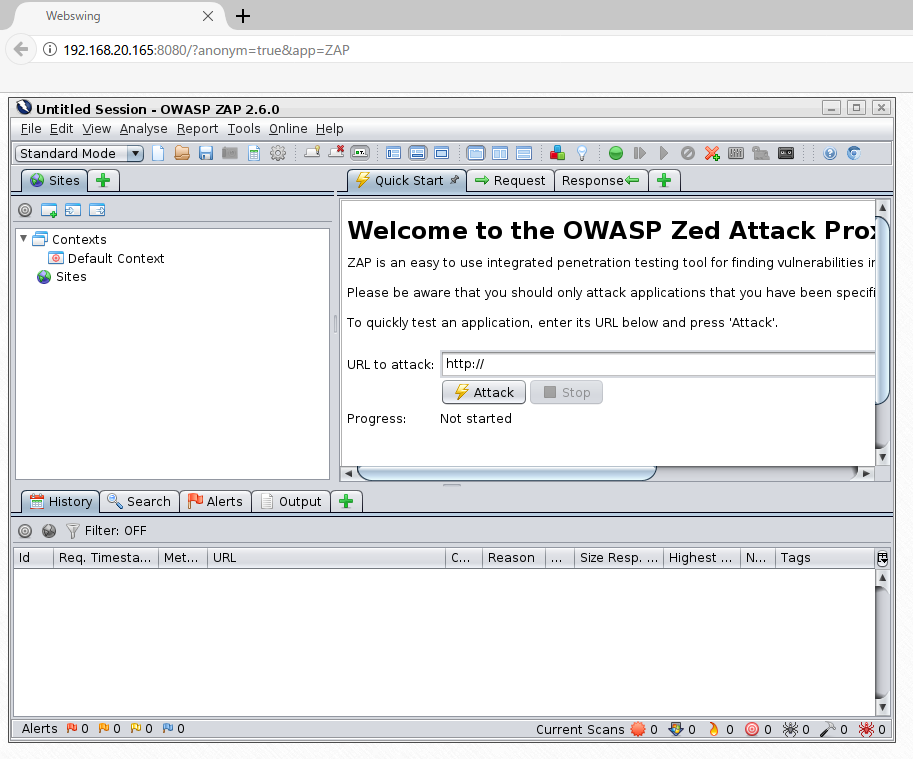Screen dimensions: 913x759
Task: Switch to the Request tab
Action: (510, 180)
